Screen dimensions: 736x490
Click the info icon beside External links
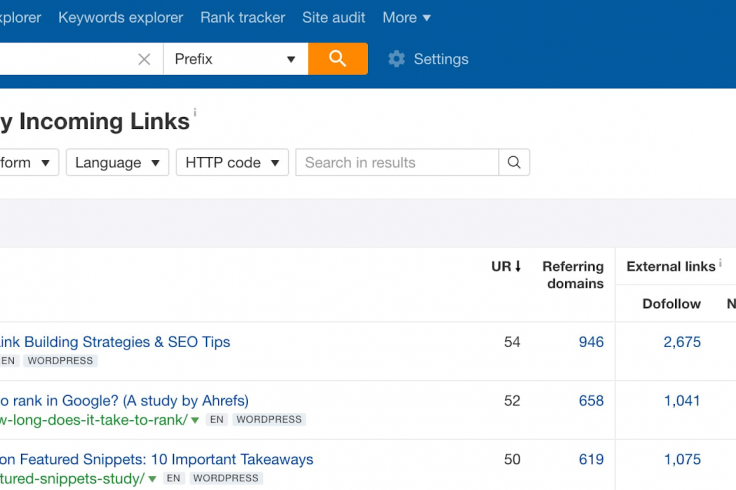721,262
